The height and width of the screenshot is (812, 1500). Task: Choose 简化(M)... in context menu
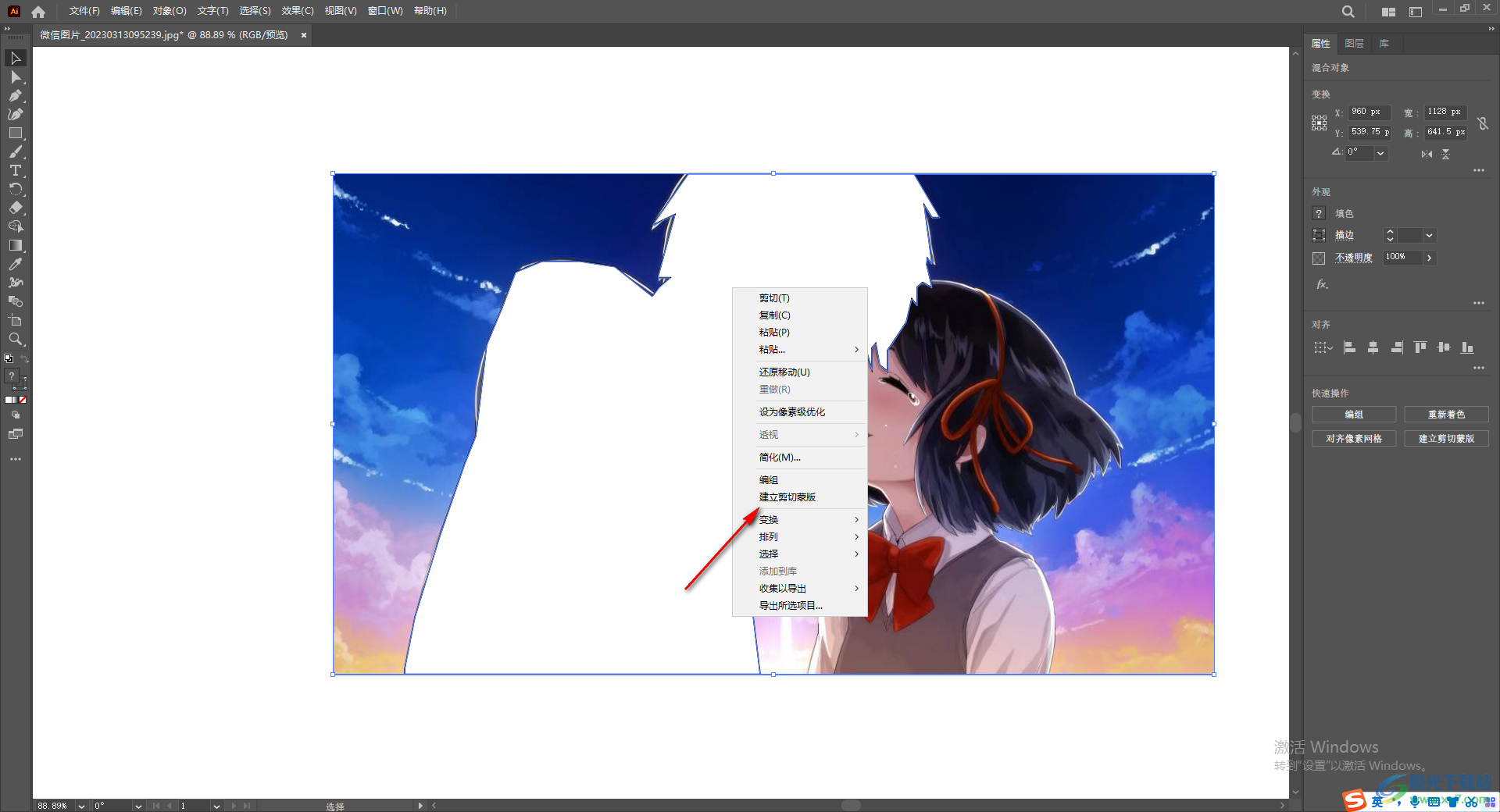point(800,458)
